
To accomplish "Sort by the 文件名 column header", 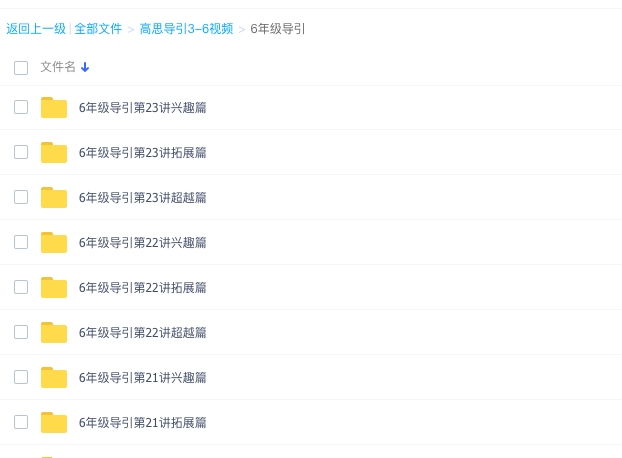I will coord(58,67).
